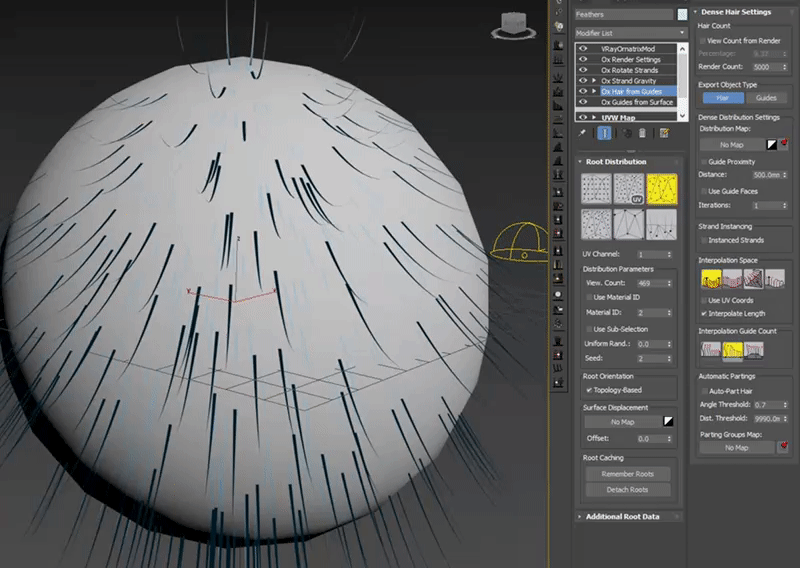800x568 pixels.
Task: Choose the first Interpolation Space icon
Action: (712, 280)
